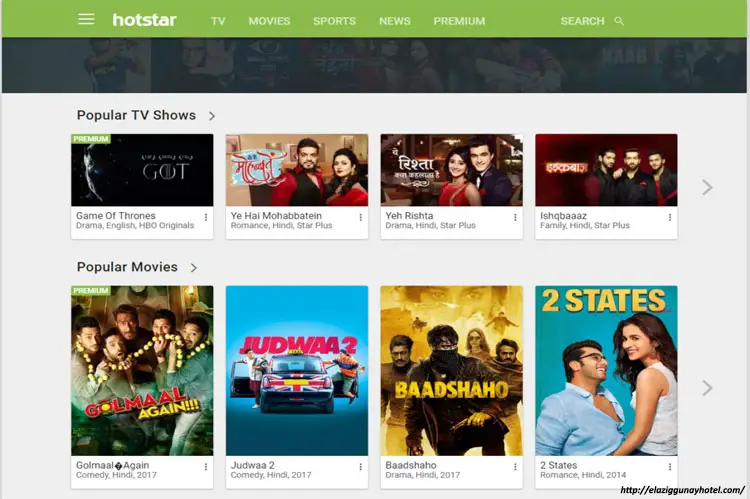Screen dimensions: 750x499
Task: Show next TV shows carousel arrow
Action: point(707,187)
